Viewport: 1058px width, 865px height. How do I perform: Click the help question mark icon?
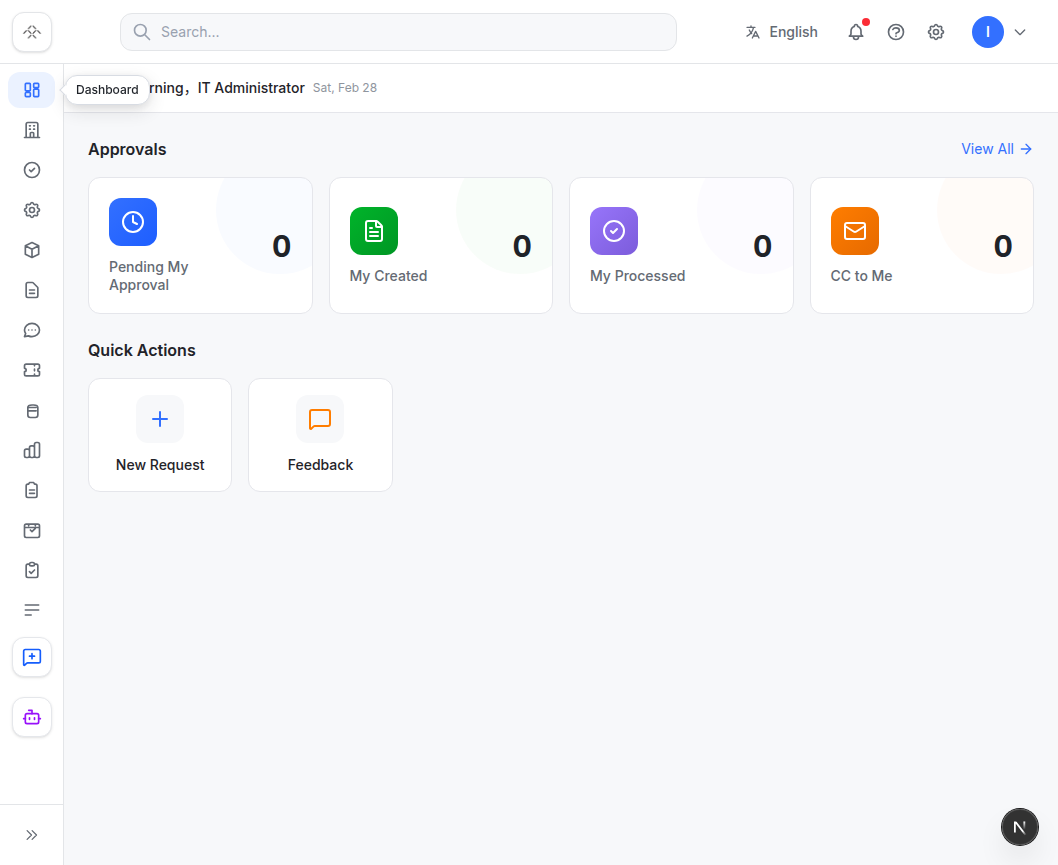point(895,32)
